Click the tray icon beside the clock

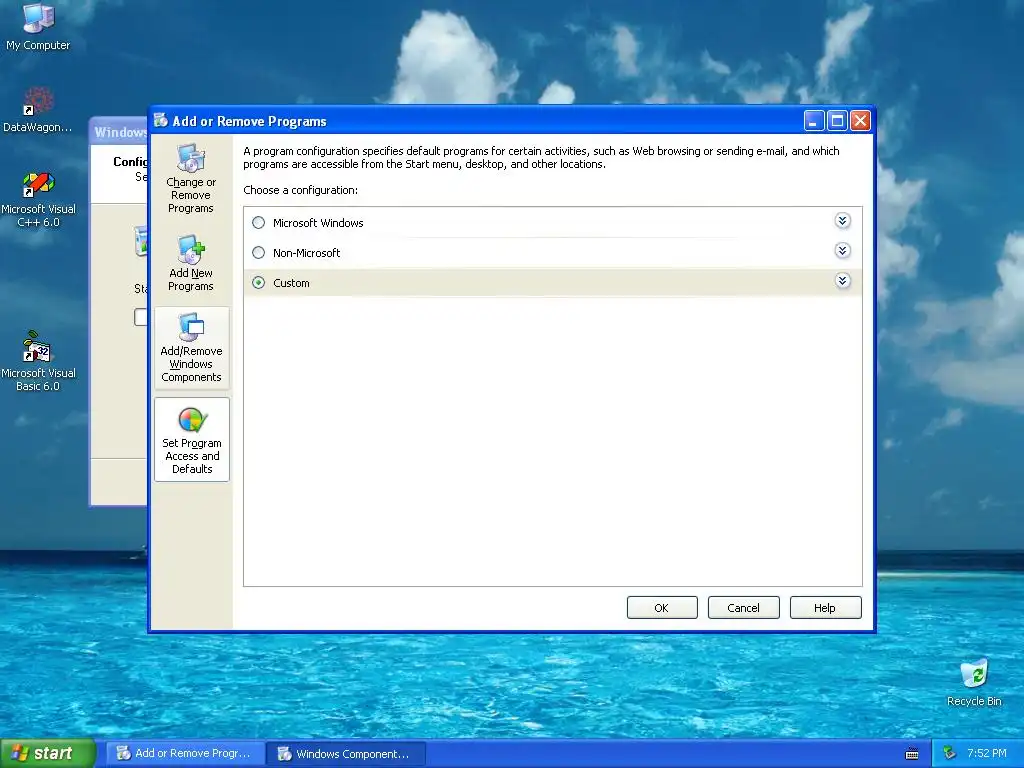948,753
